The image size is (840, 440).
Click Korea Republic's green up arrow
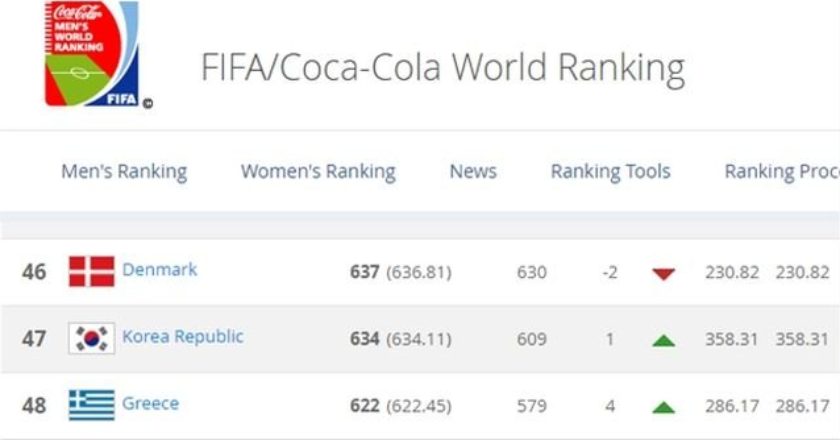tap(663, 340)
